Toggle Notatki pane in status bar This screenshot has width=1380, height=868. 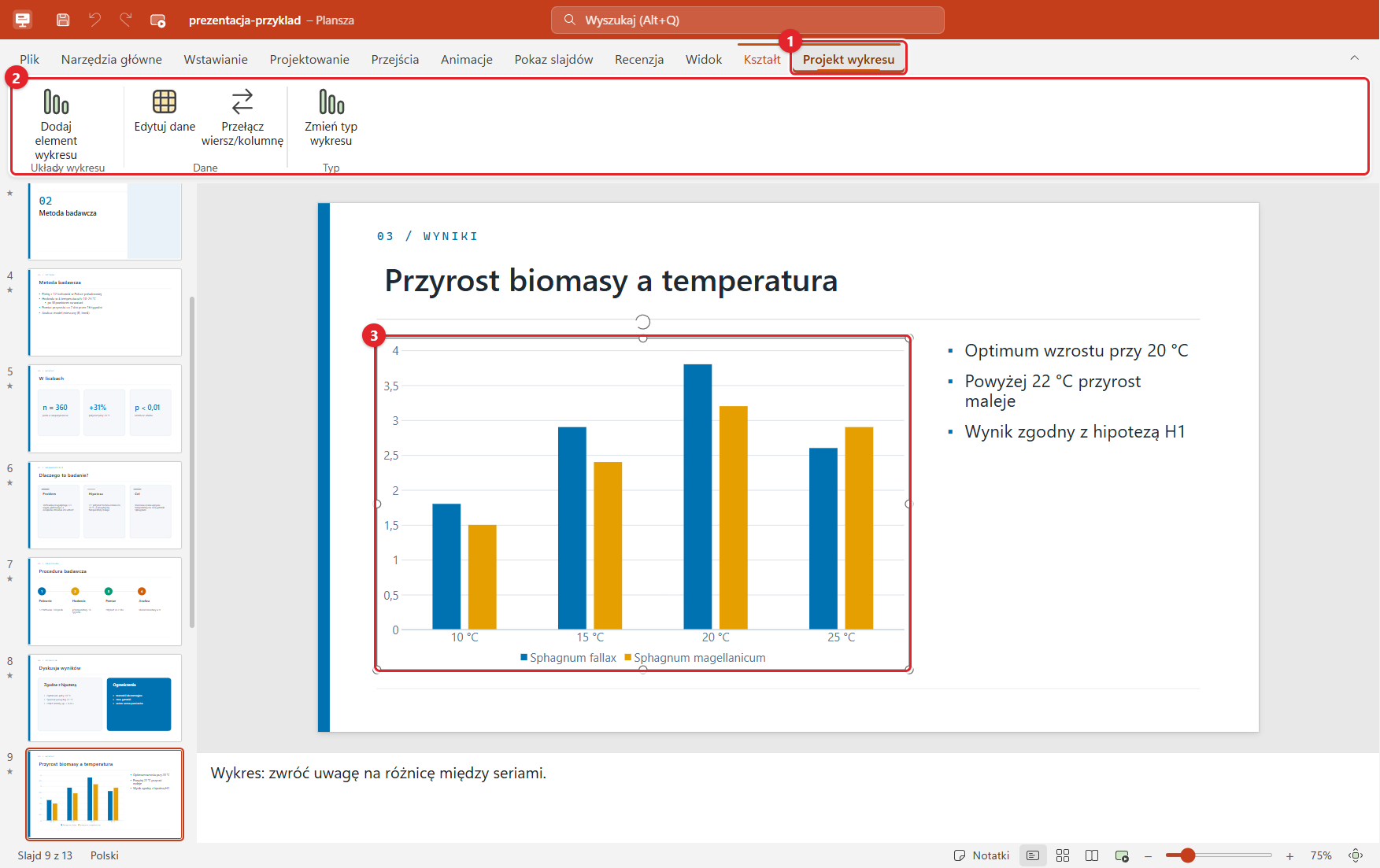pyautogui.click(x=982, y=855)
